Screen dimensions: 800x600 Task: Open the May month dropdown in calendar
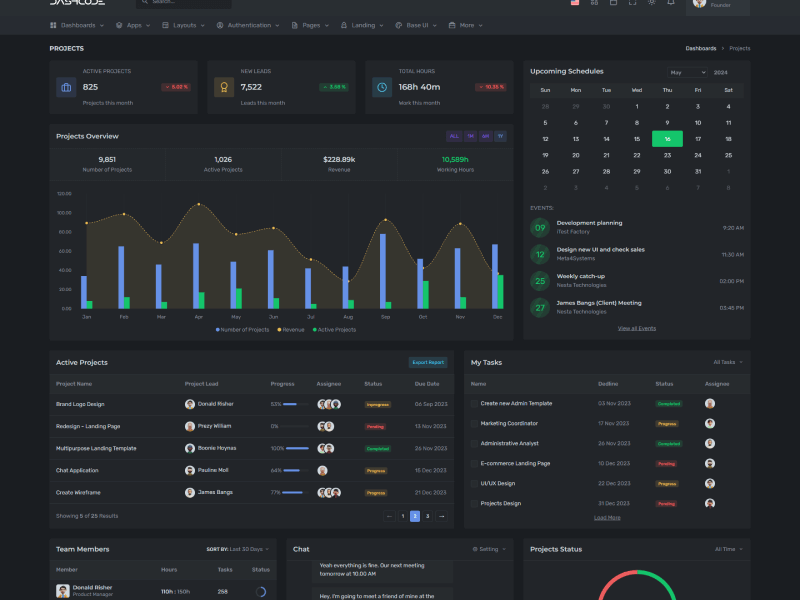tap(688, 73)
